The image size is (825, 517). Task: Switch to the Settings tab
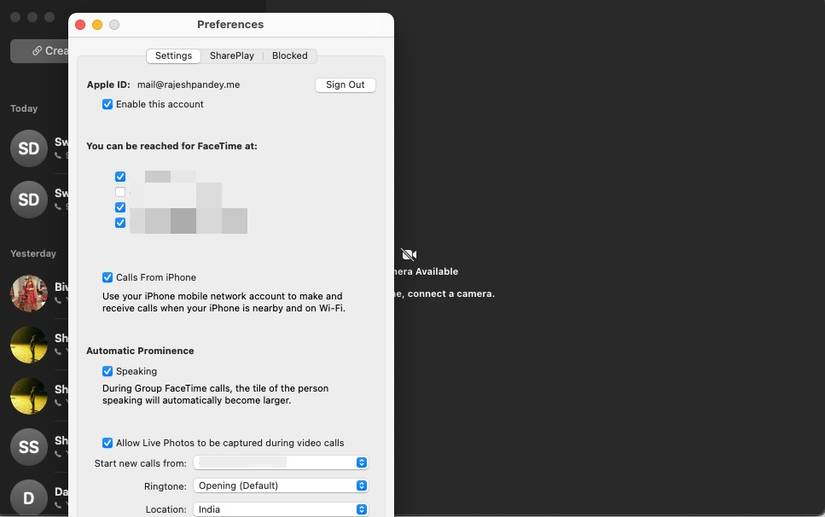pyautogui.click(x=173, y=56)
